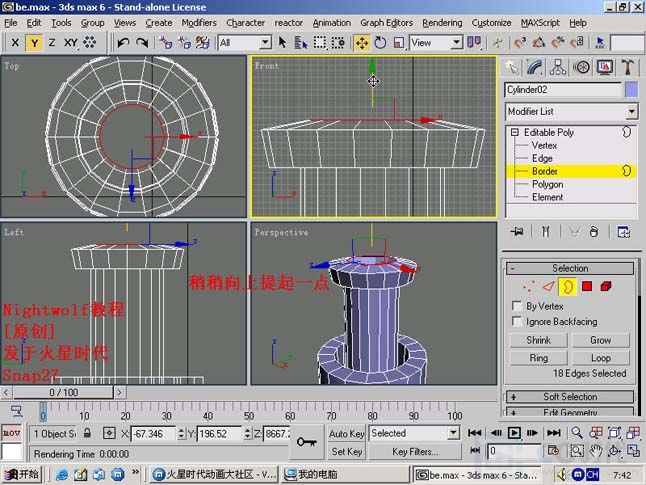Toggle the selection lock padlock
The image size is (646, 485).
(x=87, y=433)
